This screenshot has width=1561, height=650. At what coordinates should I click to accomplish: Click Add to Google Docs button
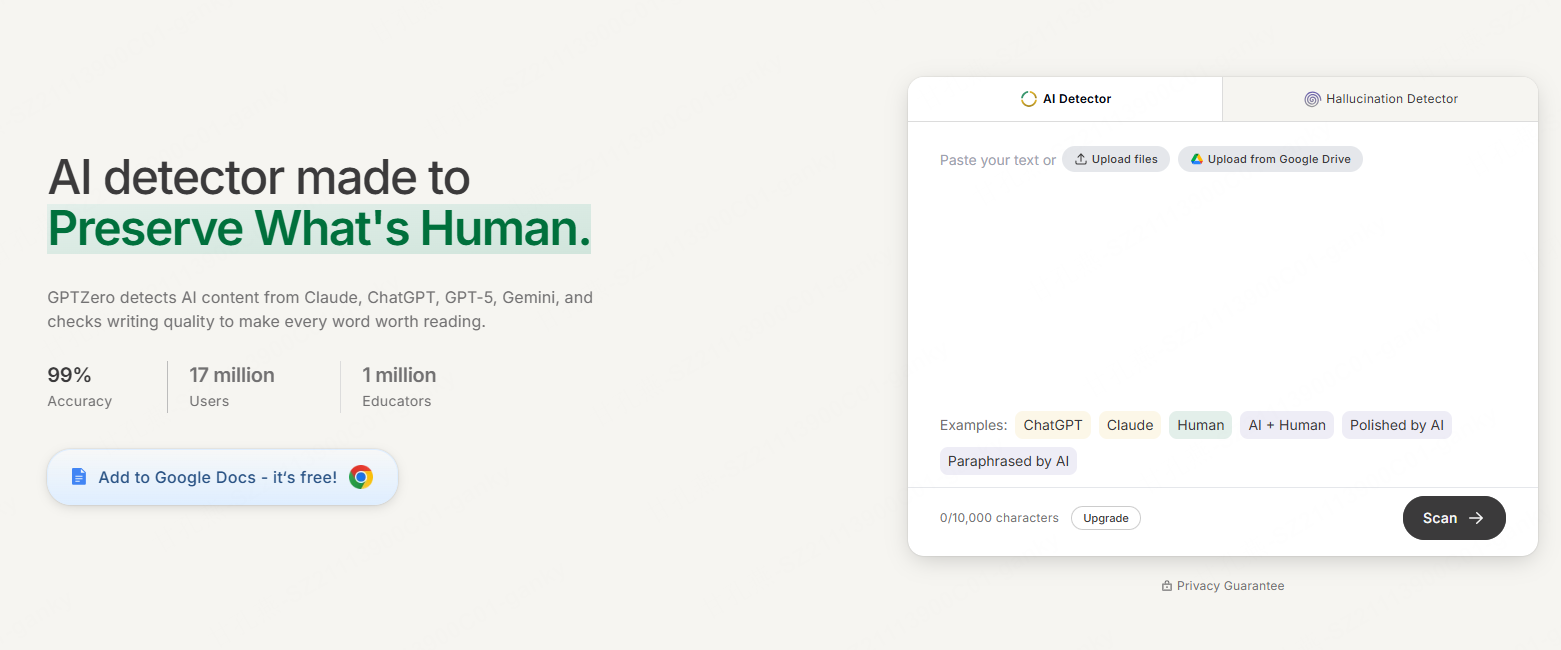[222, 477]
